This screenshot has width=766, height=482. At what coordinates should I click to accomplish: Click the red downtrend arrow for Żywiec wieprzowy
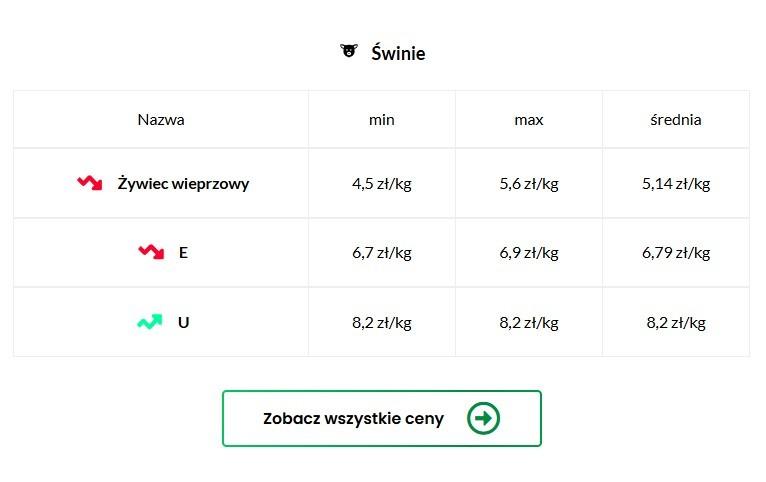click(90, 183)
